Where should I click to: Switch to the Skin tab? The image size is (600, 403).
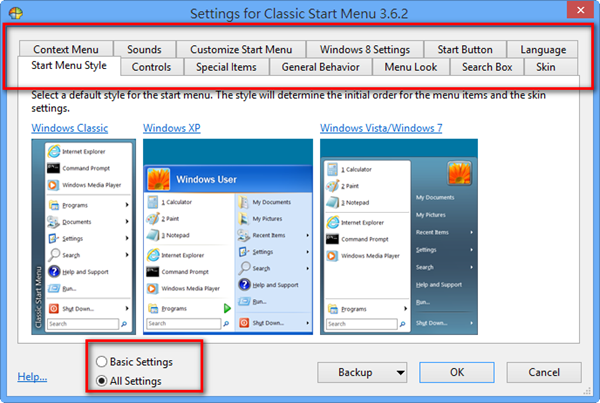tap(546, 68)
